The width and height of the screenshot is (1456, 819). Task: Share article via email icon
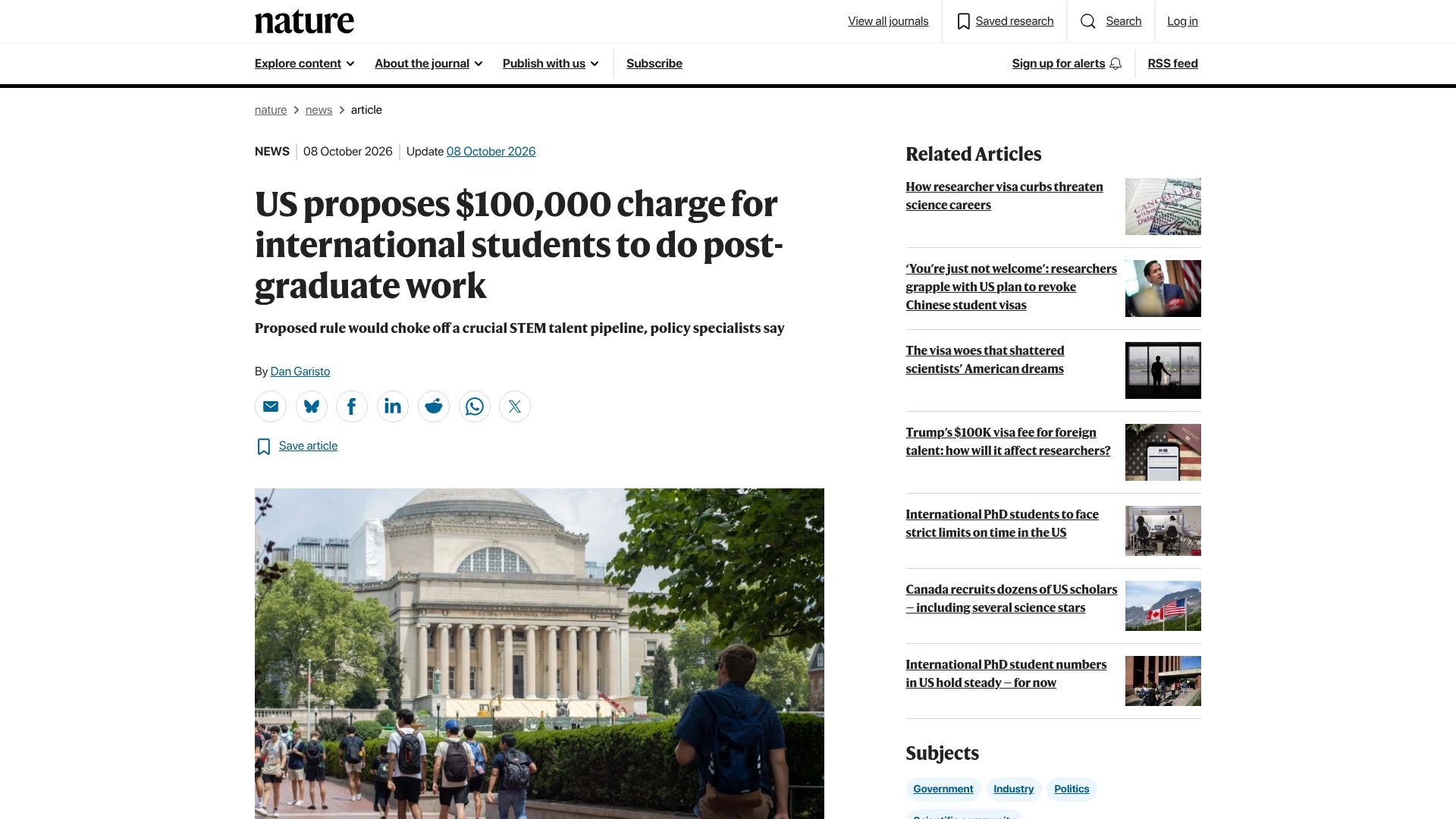point(271,406)
